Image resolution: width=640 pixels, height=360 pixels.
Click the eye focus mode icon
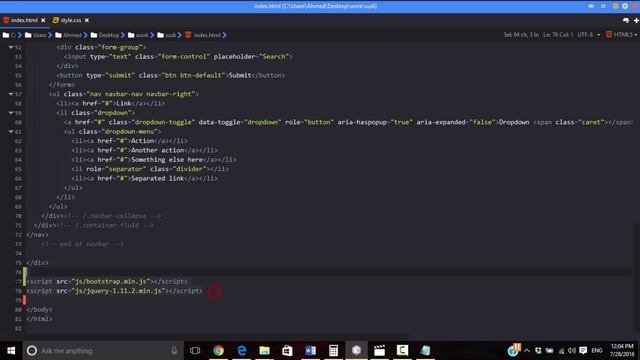click(x=591, y=6)
